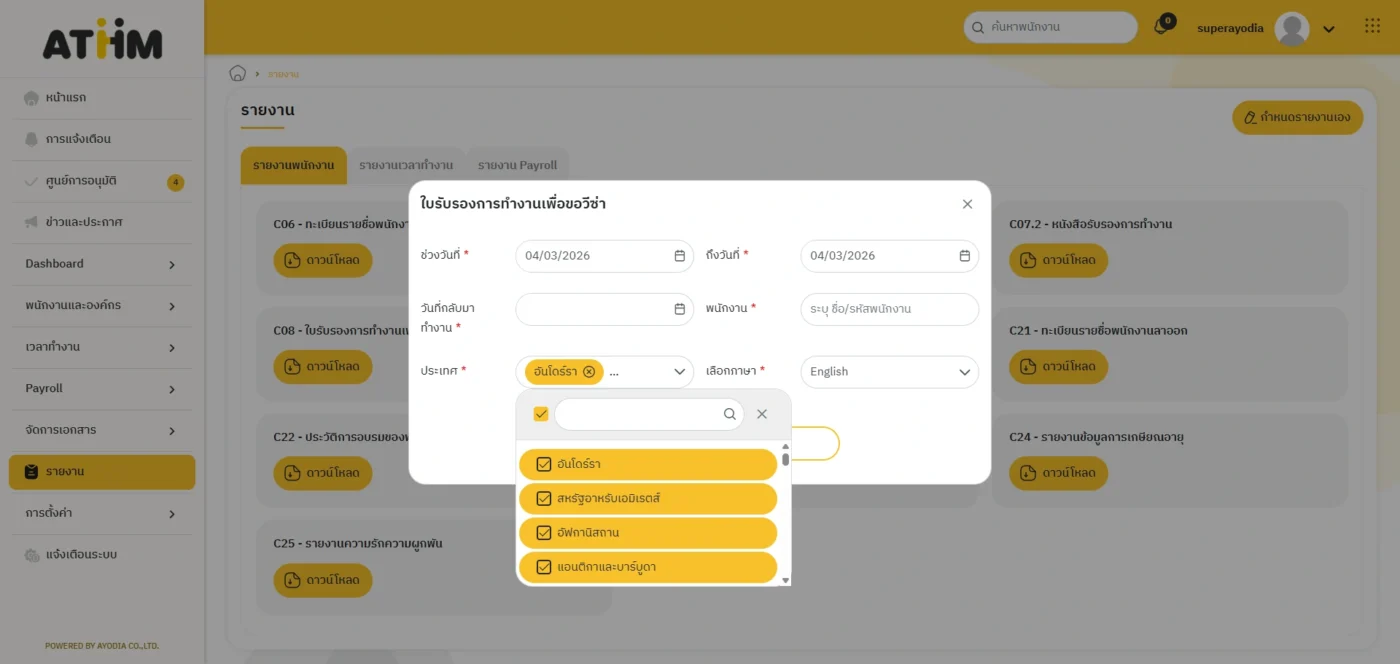
Task: Remove the อันดอร์รา tag chip
Action: click(589, 372)
